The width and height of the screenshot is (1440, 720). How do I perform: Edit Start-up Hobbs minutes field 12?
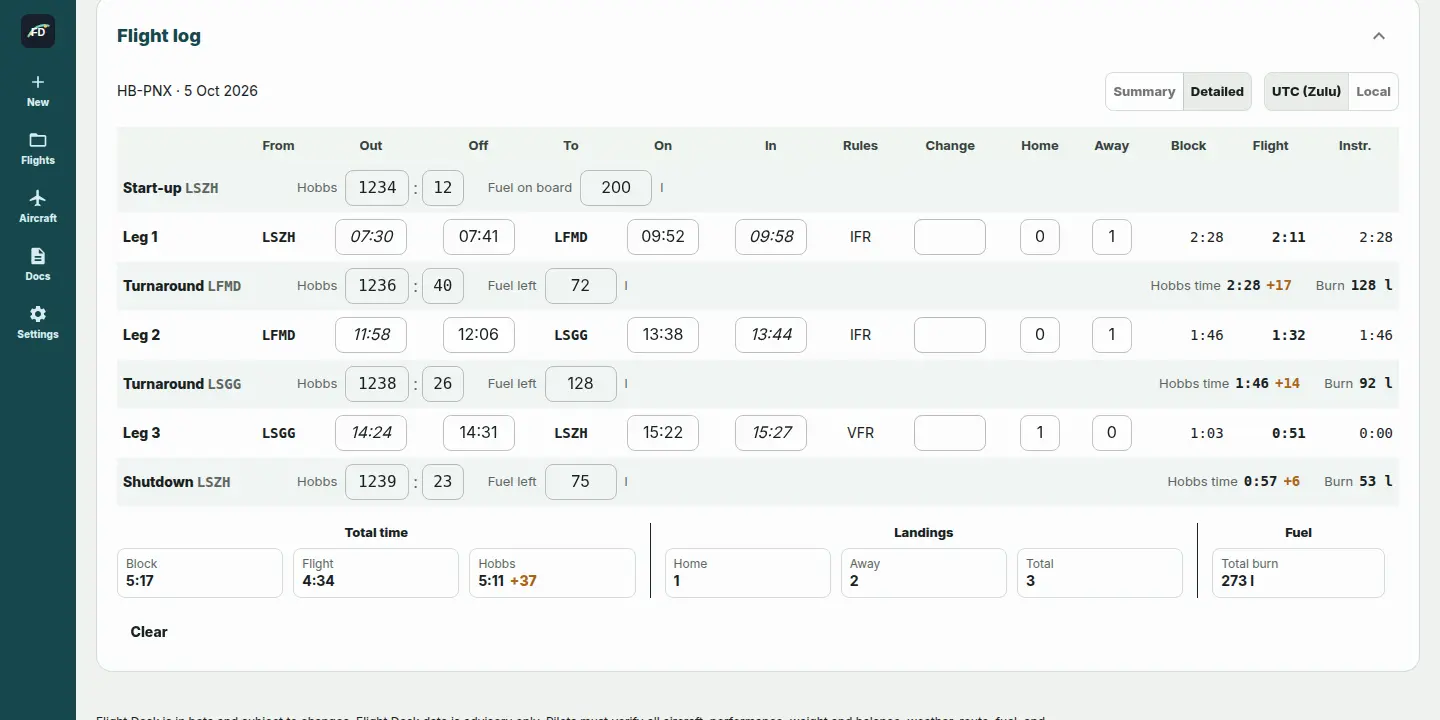pos(443,188)
